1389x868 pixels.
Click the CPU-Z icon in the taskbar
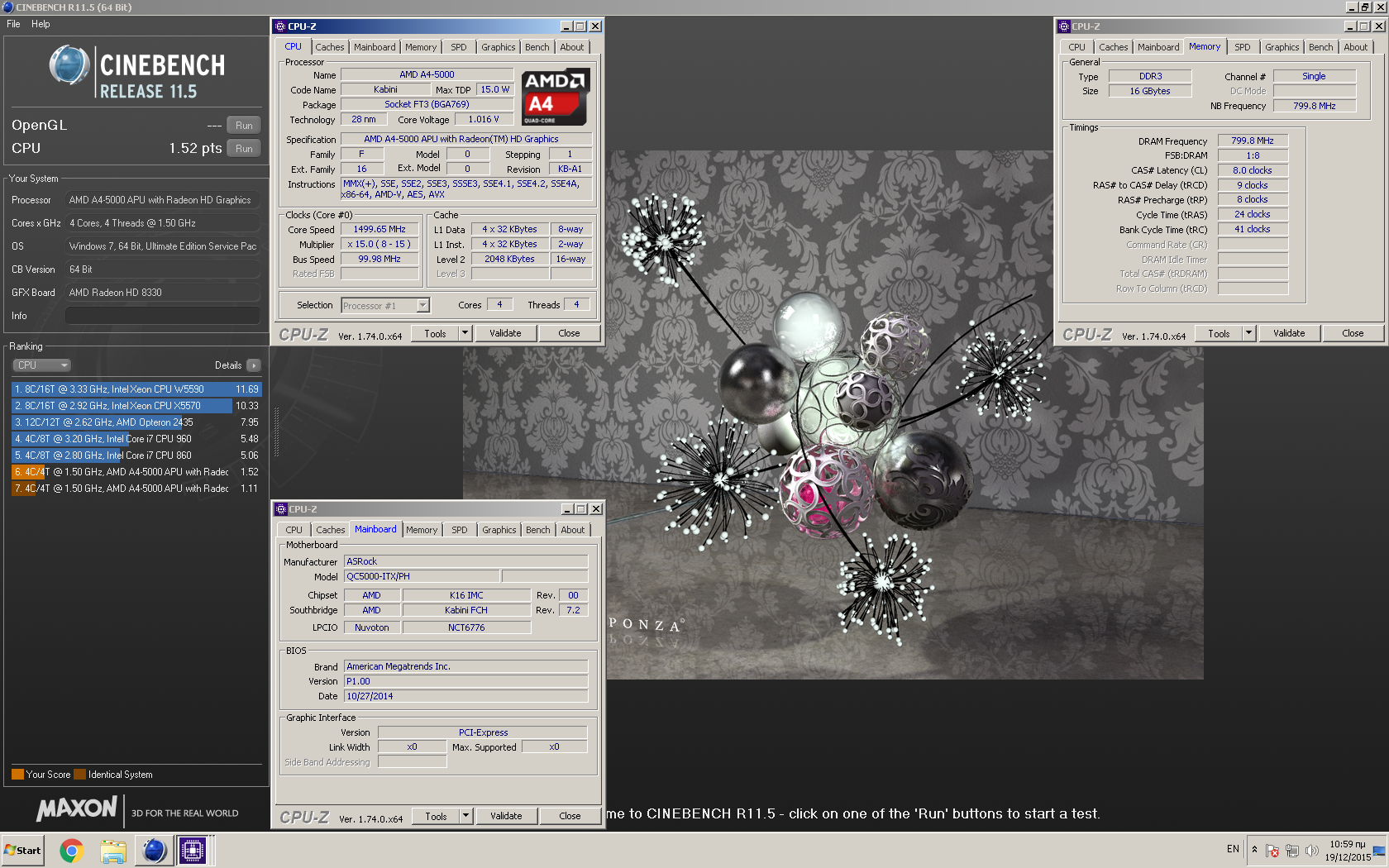[x=193, y=850]
